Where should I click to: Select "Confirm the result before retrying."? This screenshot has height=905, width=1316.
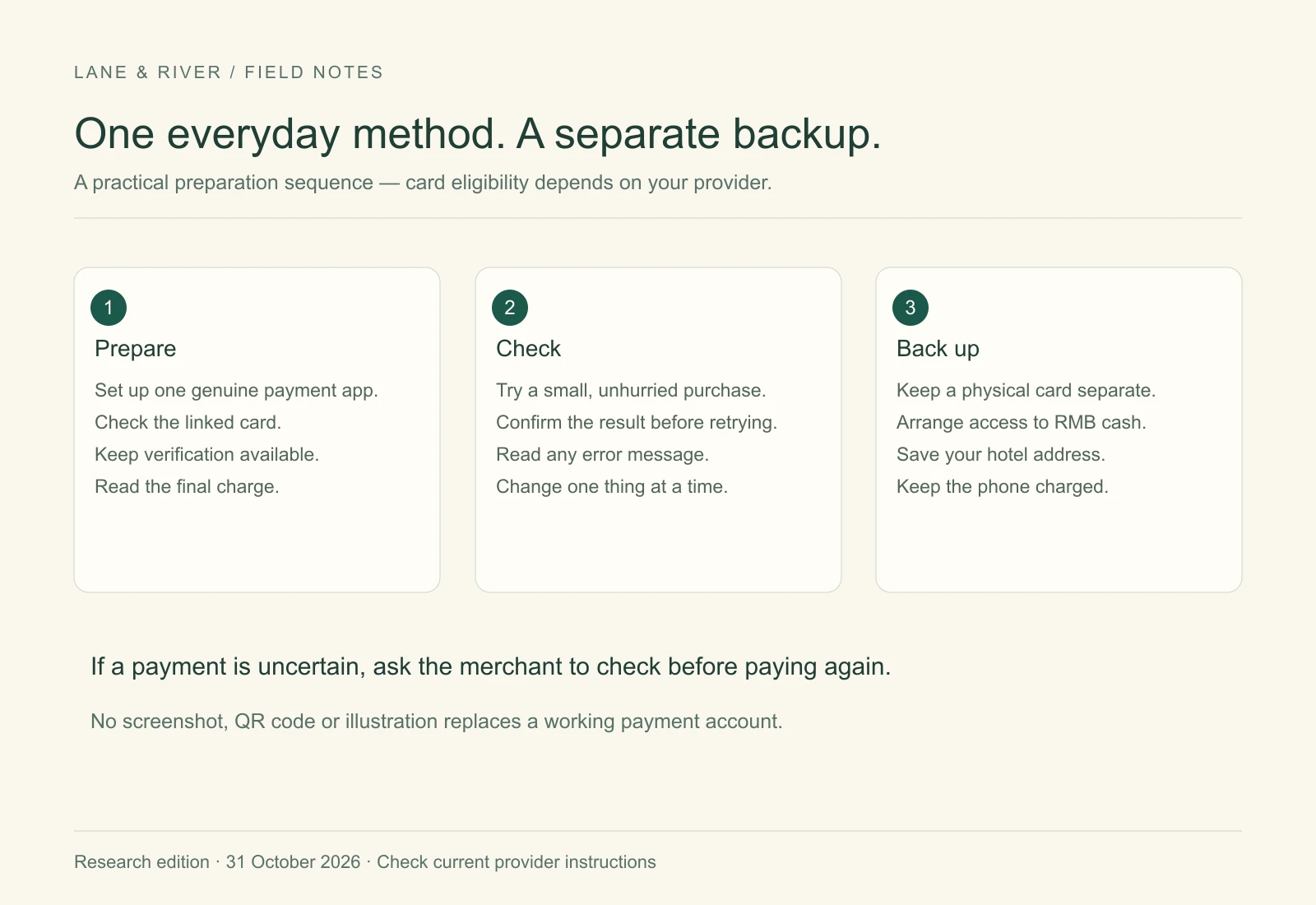(x=637, y=423)
